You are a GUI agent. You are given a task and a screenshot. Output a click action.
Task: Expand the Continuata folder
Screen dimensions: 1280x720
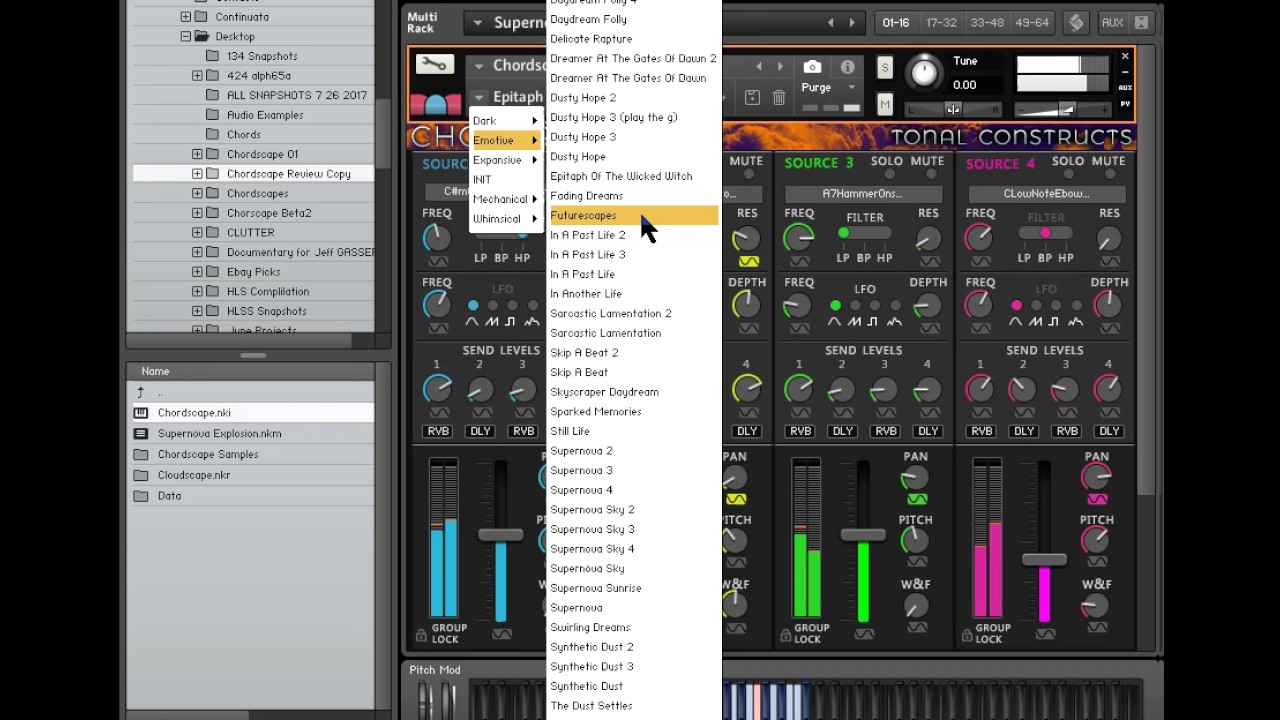tap(186, 17)
